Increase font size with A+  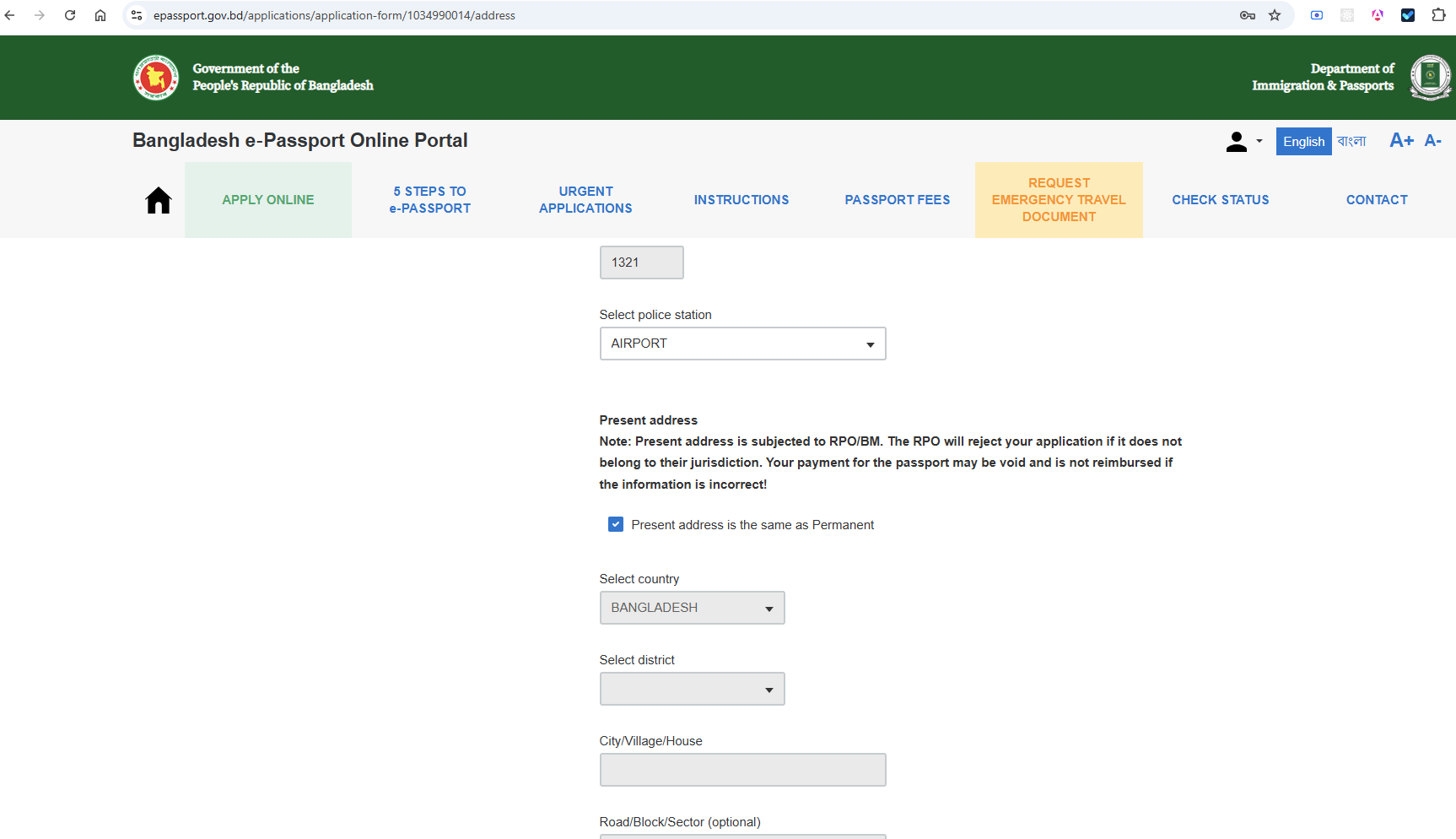point(1401,141)
